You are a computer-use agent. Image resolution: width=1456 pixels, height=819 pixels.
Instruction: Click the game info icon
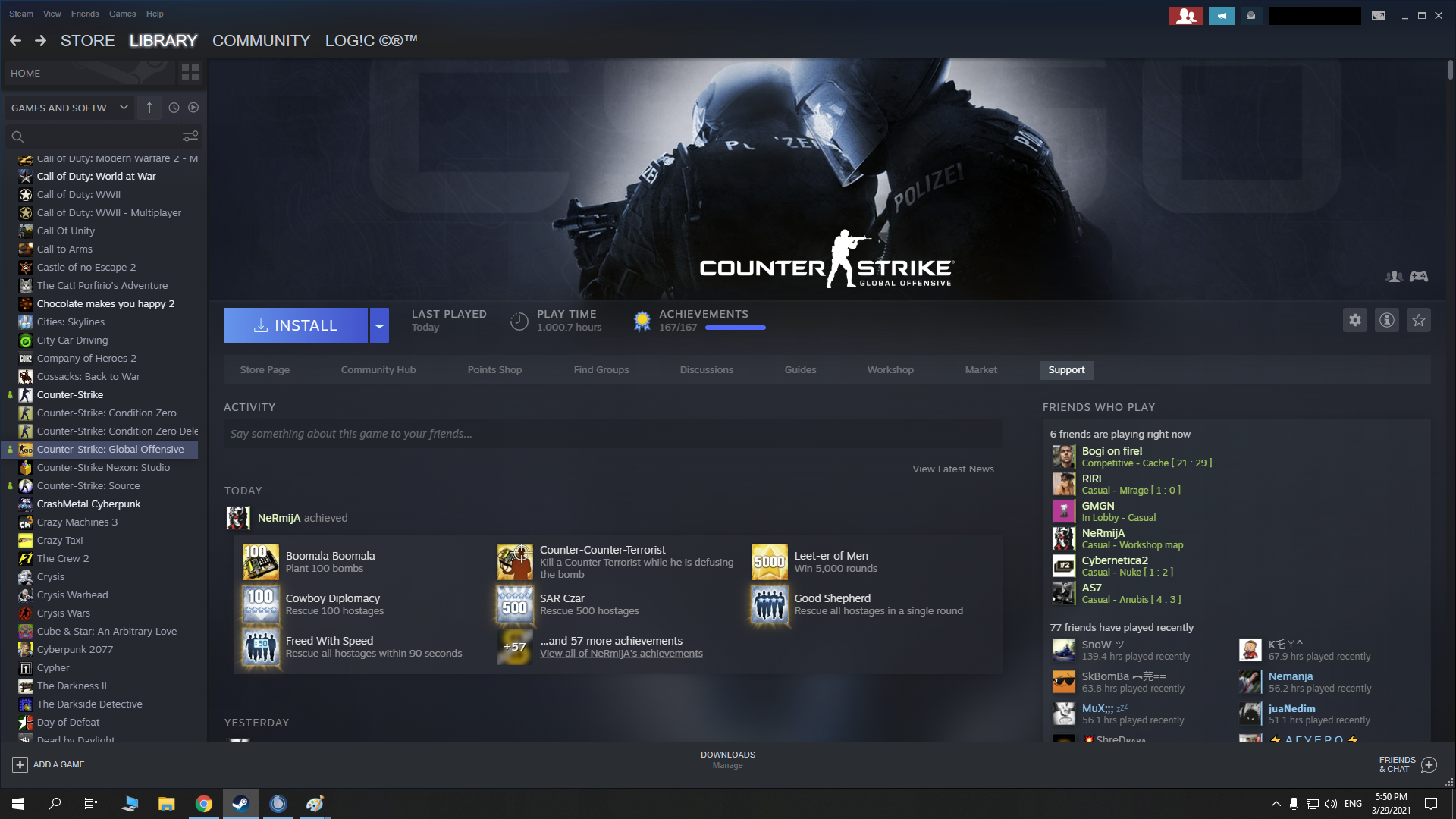coord(1387,320)
